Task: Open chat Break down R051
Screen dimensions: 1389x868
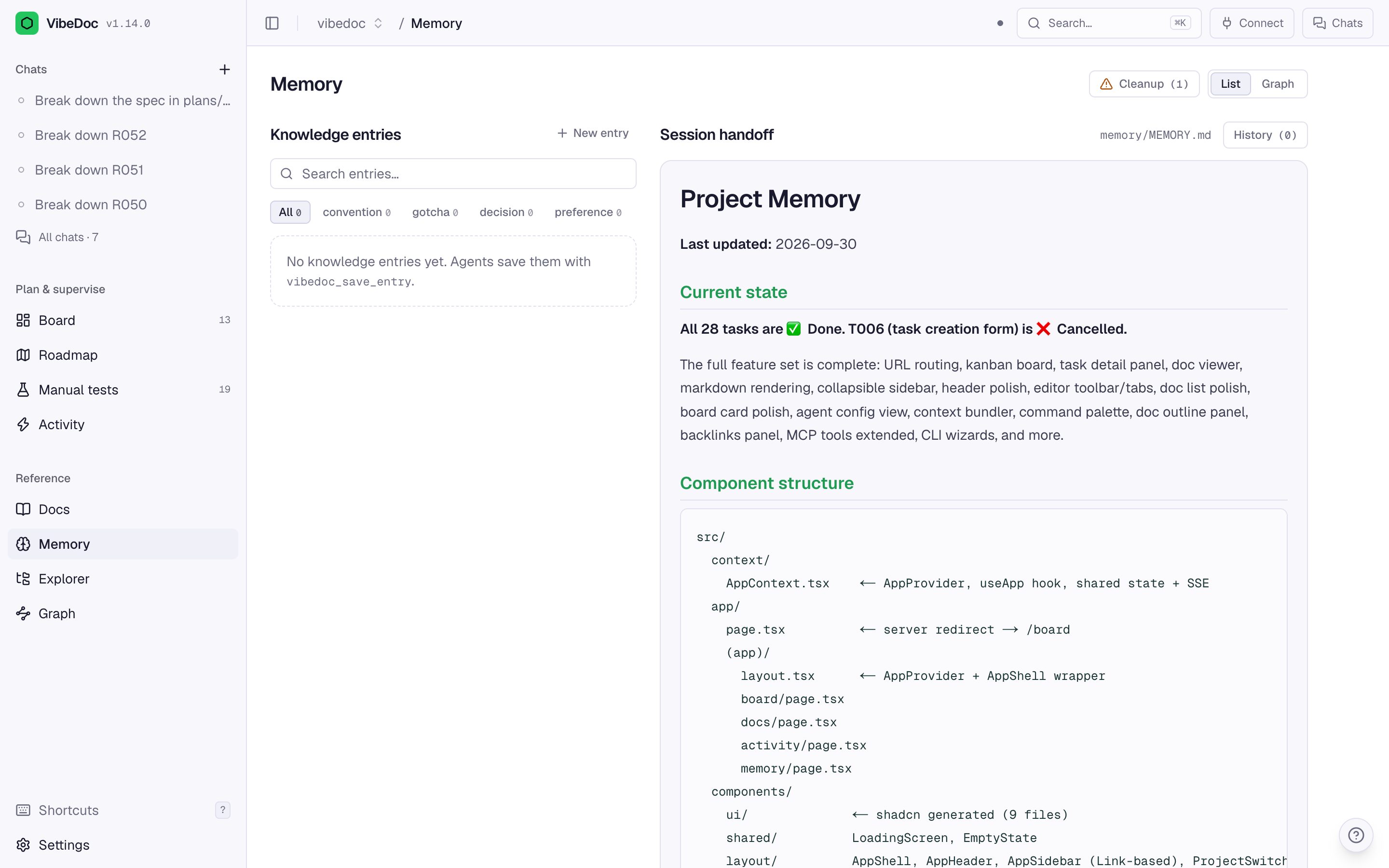Action: click(123, 170)
